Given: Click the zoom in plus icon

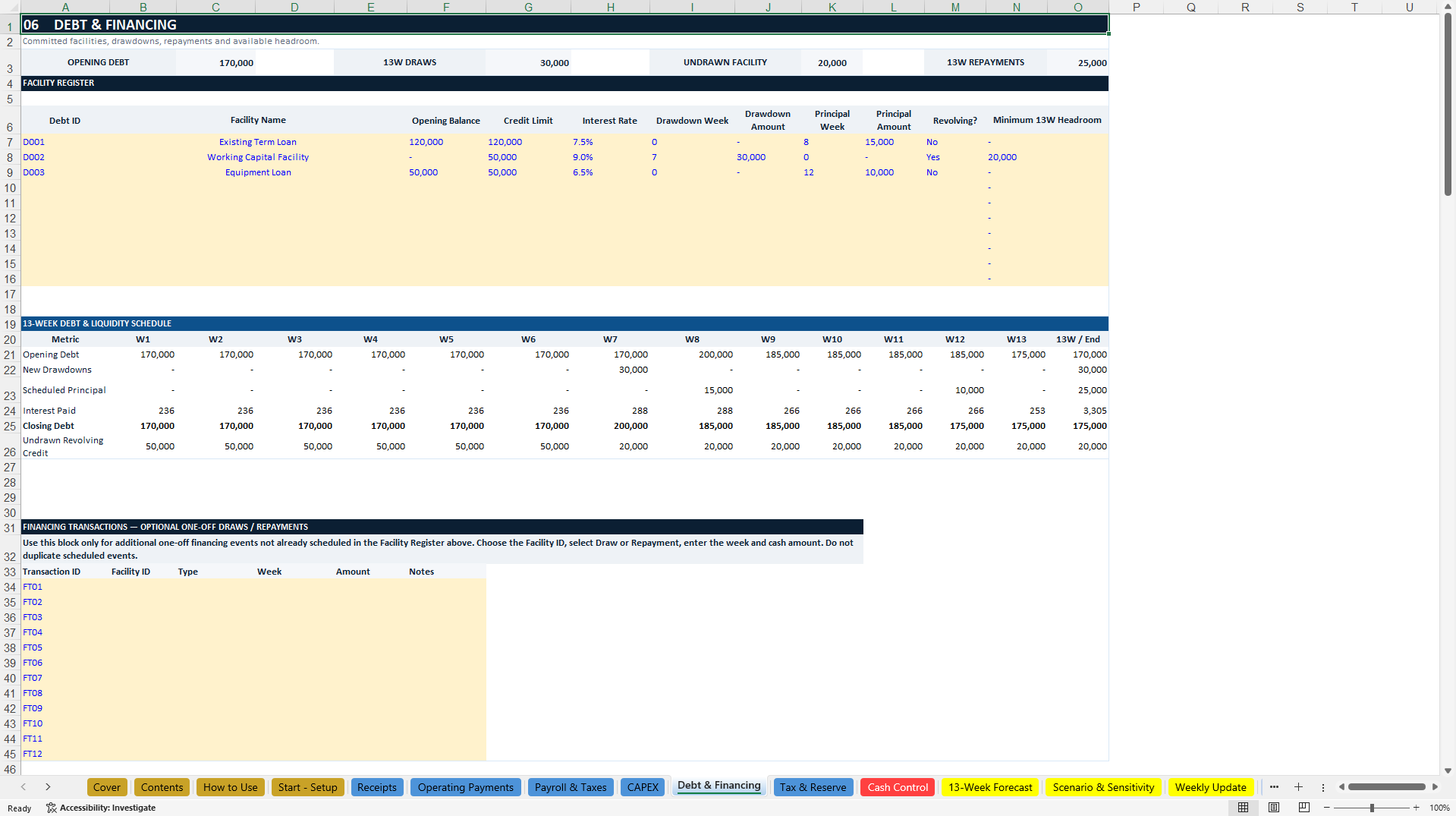Looking at the screenshot, I should pos(1416,808).
